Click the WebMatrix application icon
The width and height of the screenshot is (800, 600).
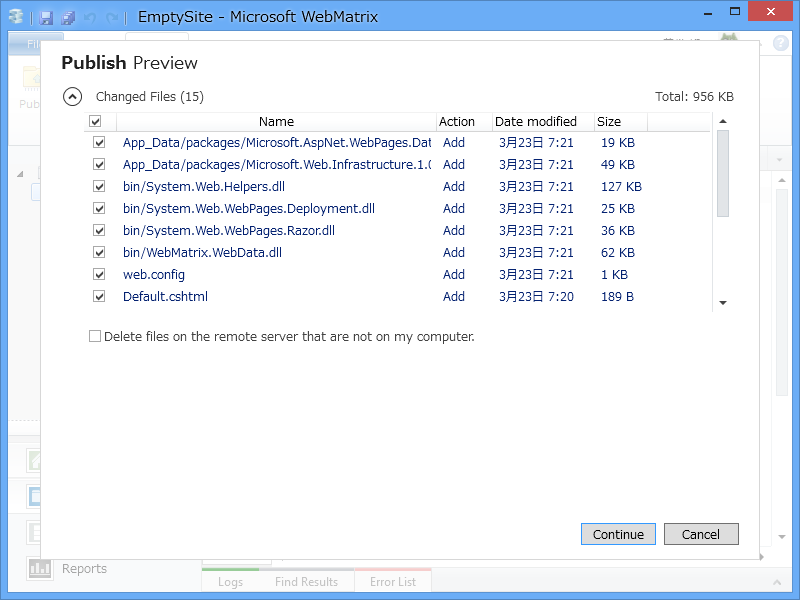tap(16, 17)
